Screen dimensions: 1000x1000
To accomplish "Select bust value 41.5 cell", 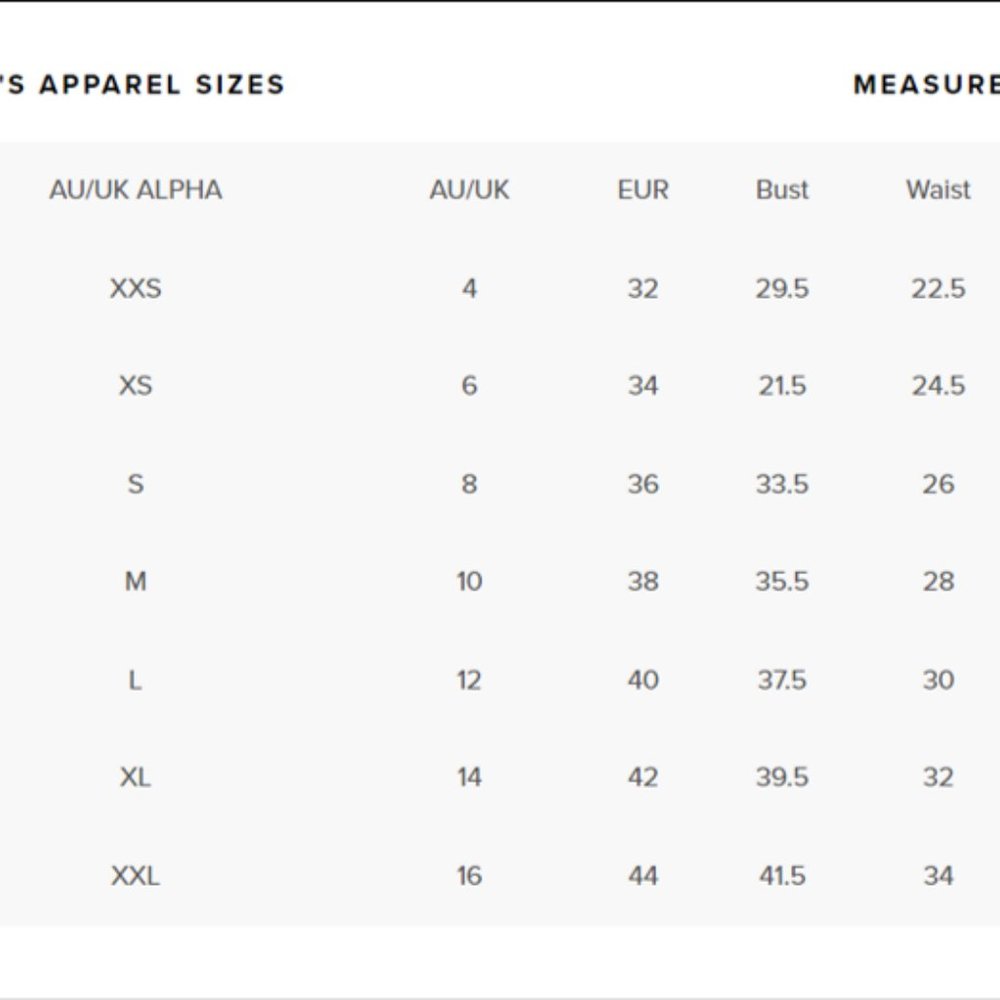I will tap(782, 875).
